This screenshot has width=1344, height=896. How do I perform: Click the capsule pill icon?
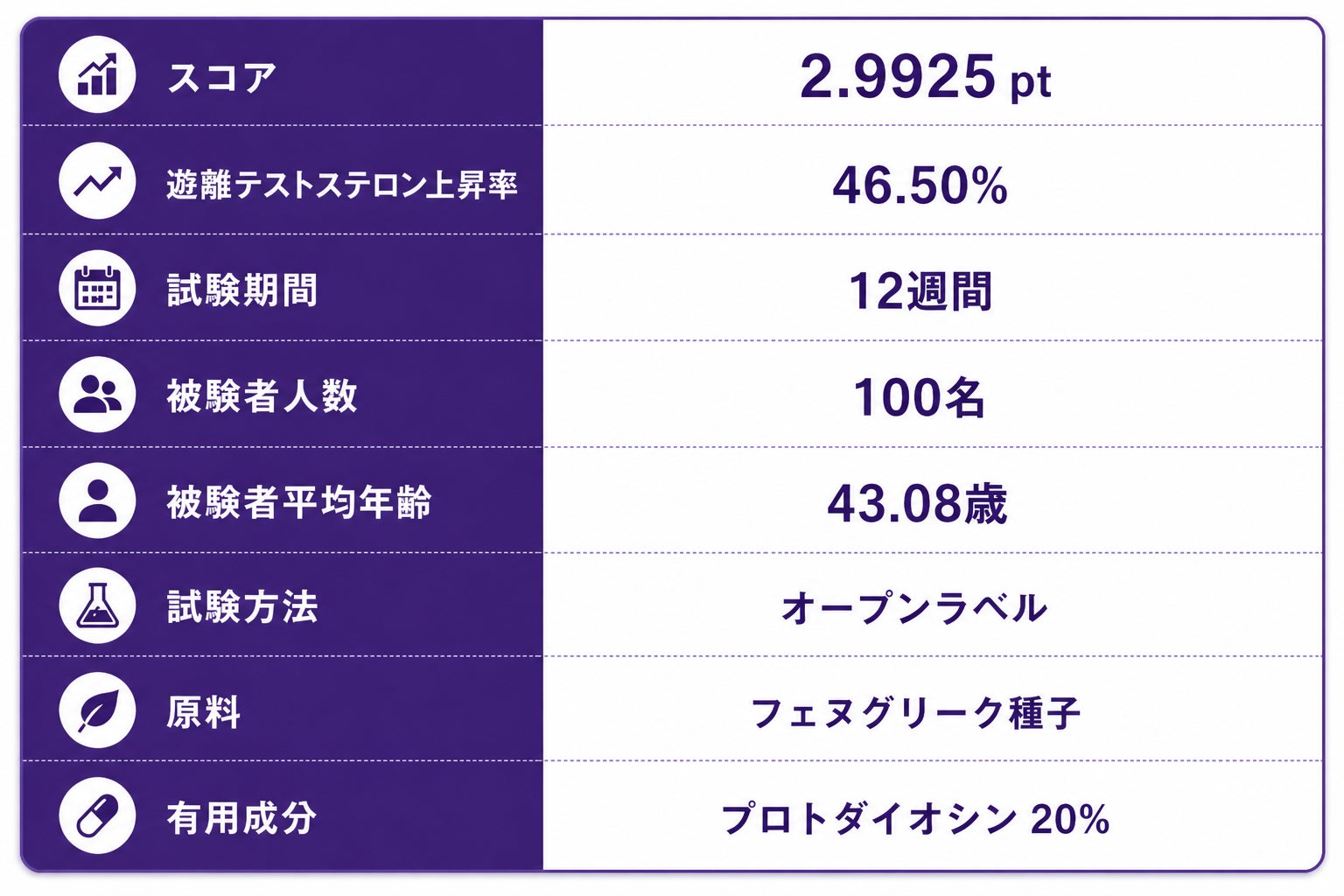click(97, 816)
